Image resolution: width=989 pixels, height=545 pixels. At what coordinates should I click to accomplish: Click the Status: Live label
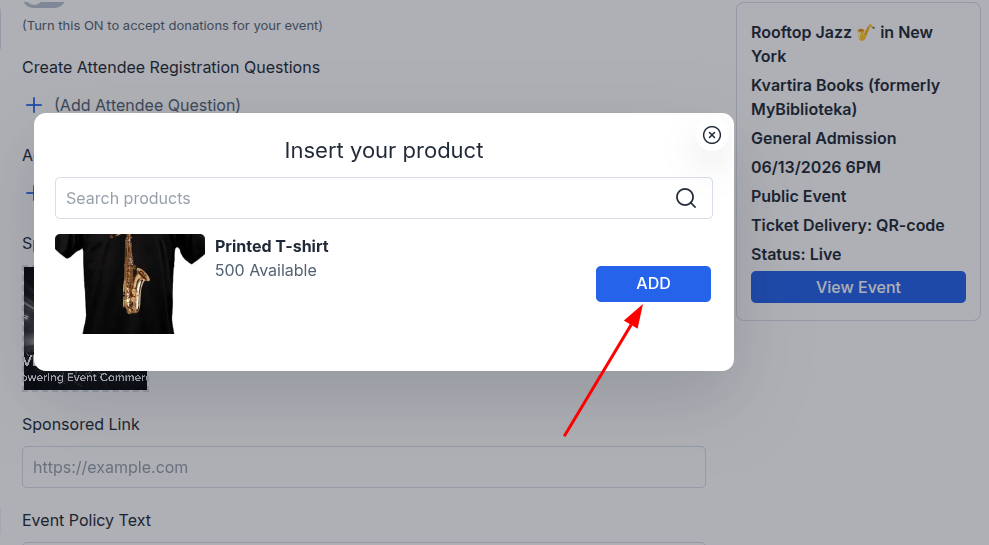pyautogui.click(x=796, y=254)
